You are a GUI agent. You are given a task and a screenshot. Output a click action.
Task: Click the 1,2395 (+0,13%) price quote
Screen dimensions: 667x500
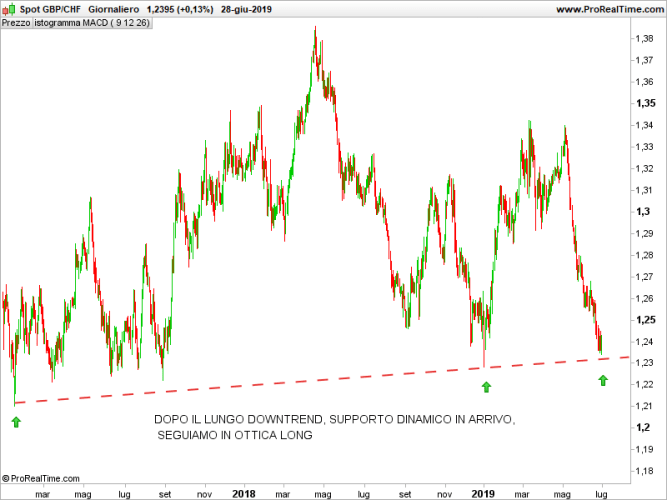(180, 9)
